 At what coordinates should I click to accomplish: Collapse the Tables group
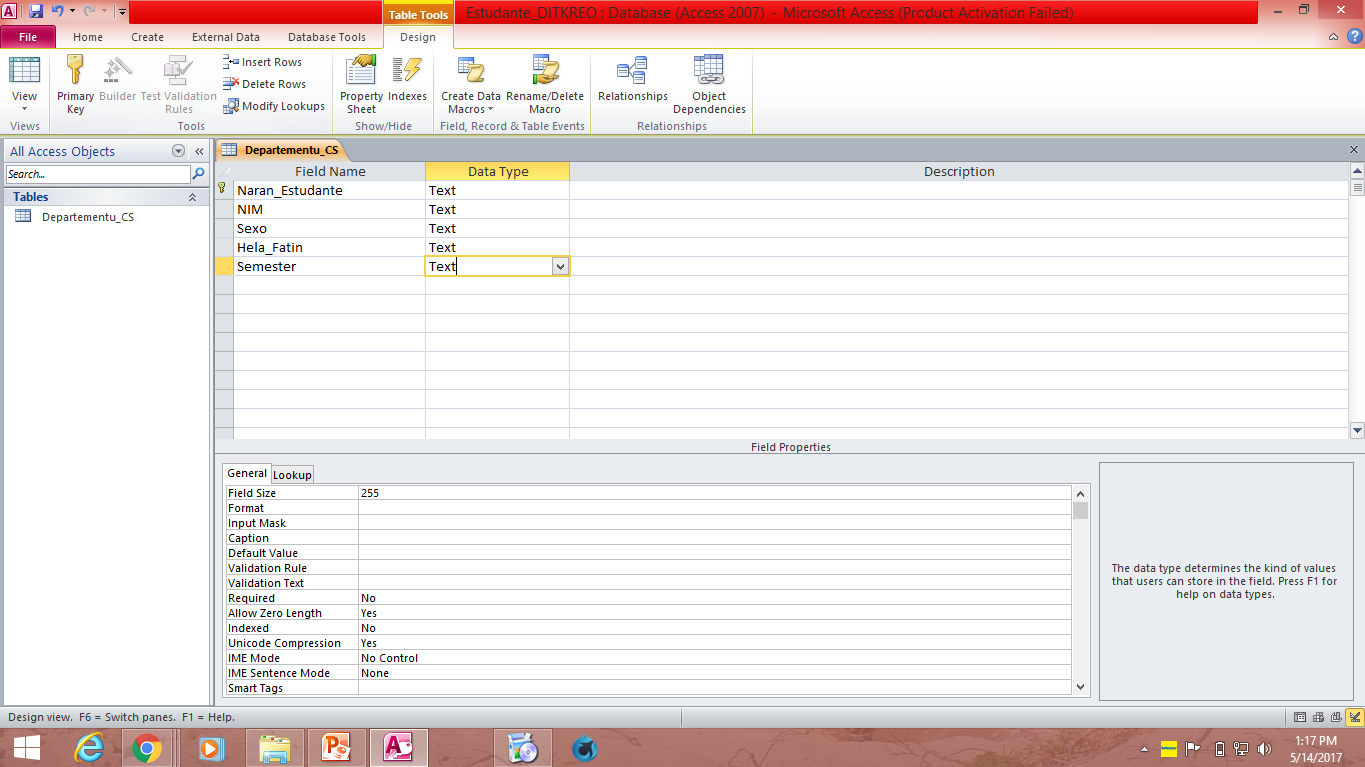192,197
